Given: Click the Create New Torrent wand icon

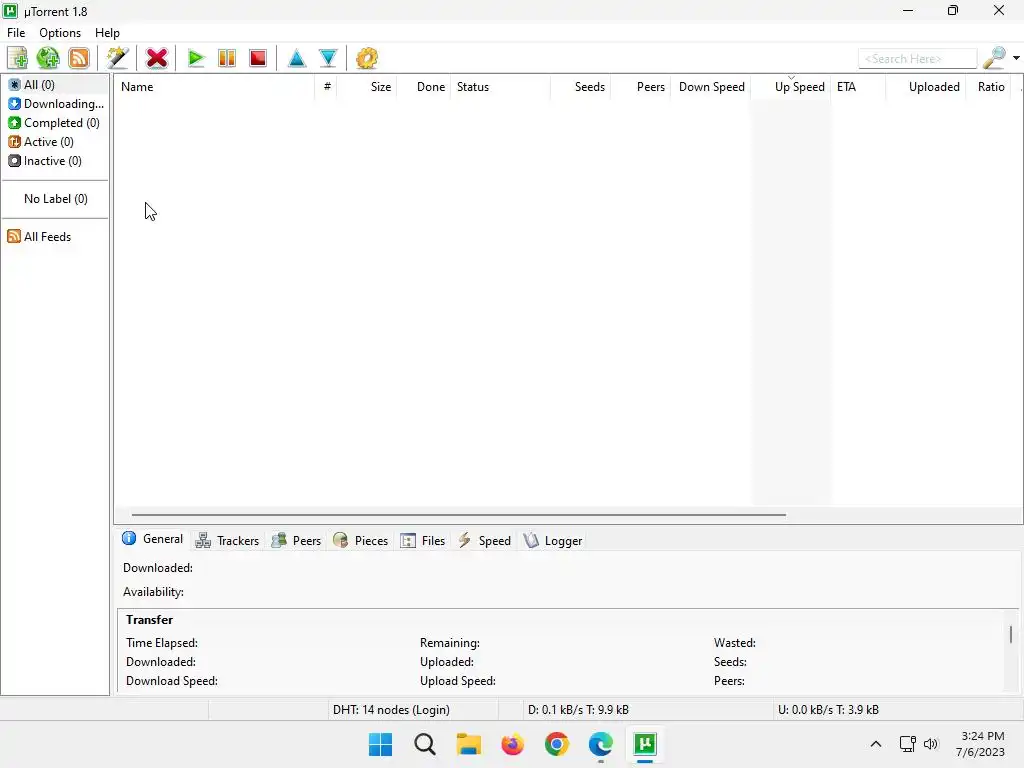Looking at the screenshot, I should point(118,58).
